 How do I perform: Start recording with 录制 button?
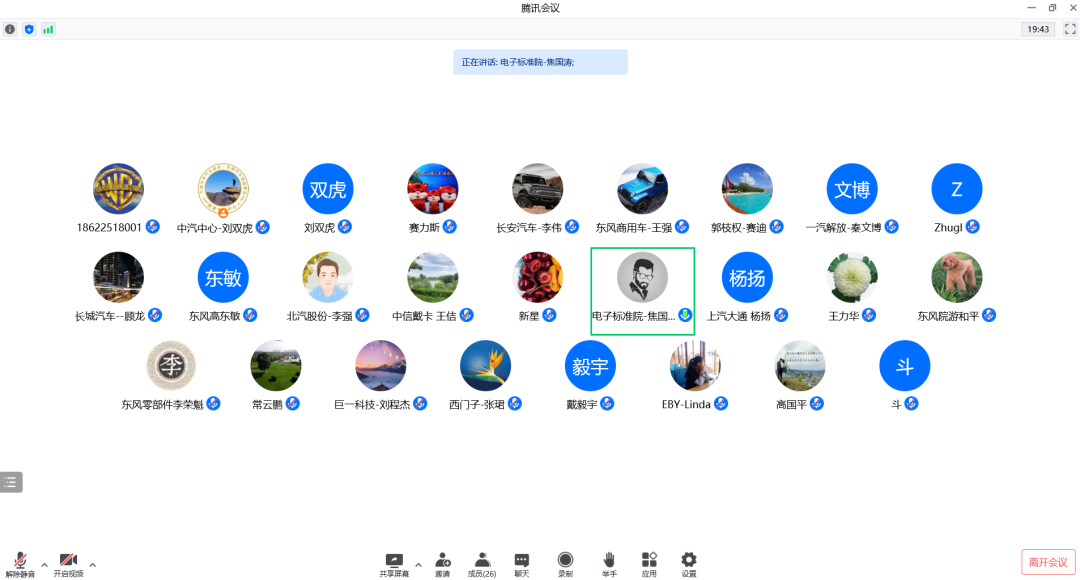coord(565,563)
